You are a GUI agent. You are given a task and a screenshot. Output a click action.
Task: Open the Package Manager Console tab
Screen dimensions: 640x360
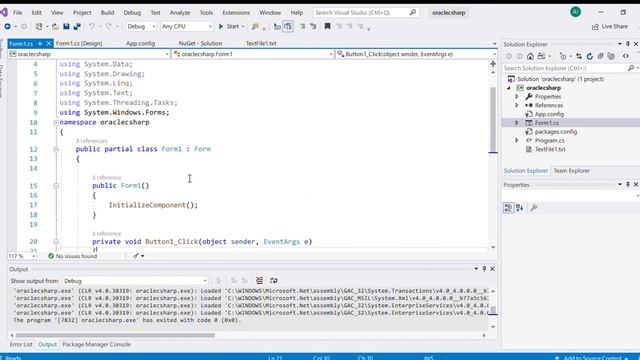[x=96, y=344]
